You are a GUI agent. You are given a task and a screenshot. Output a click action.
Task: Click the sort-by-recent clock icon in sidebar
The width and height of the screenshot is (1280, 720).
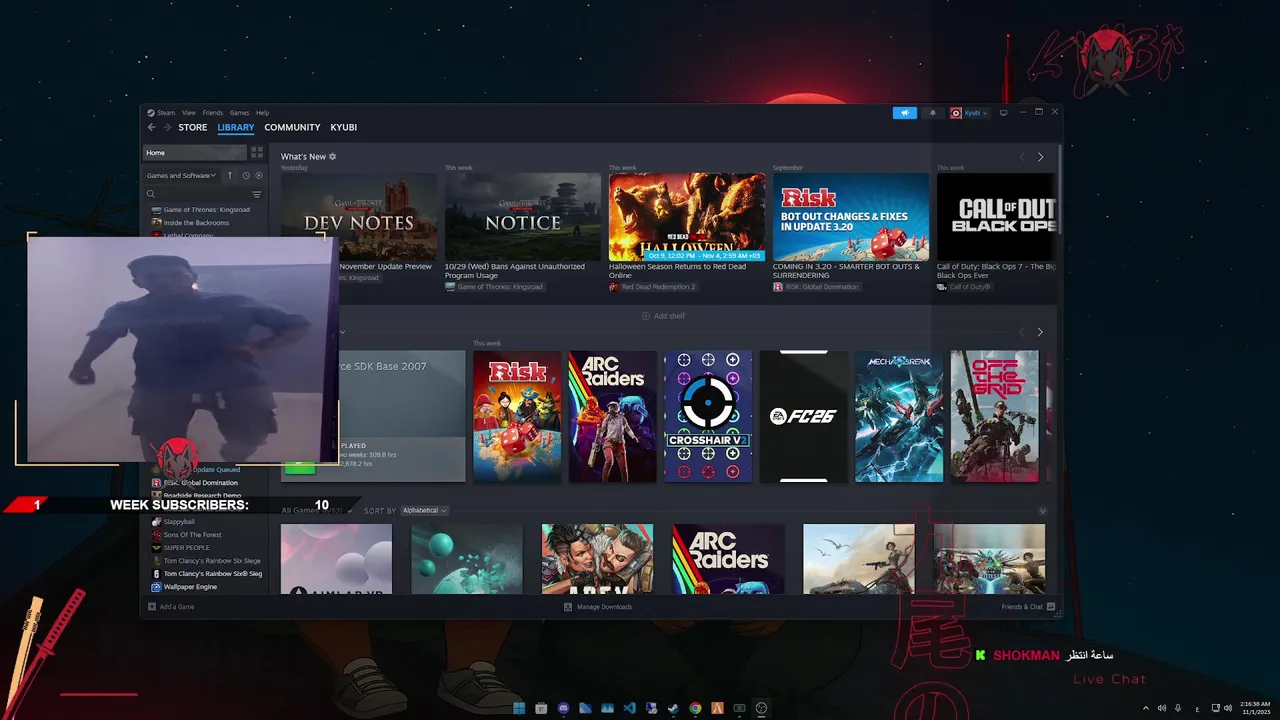click(246, 176)
